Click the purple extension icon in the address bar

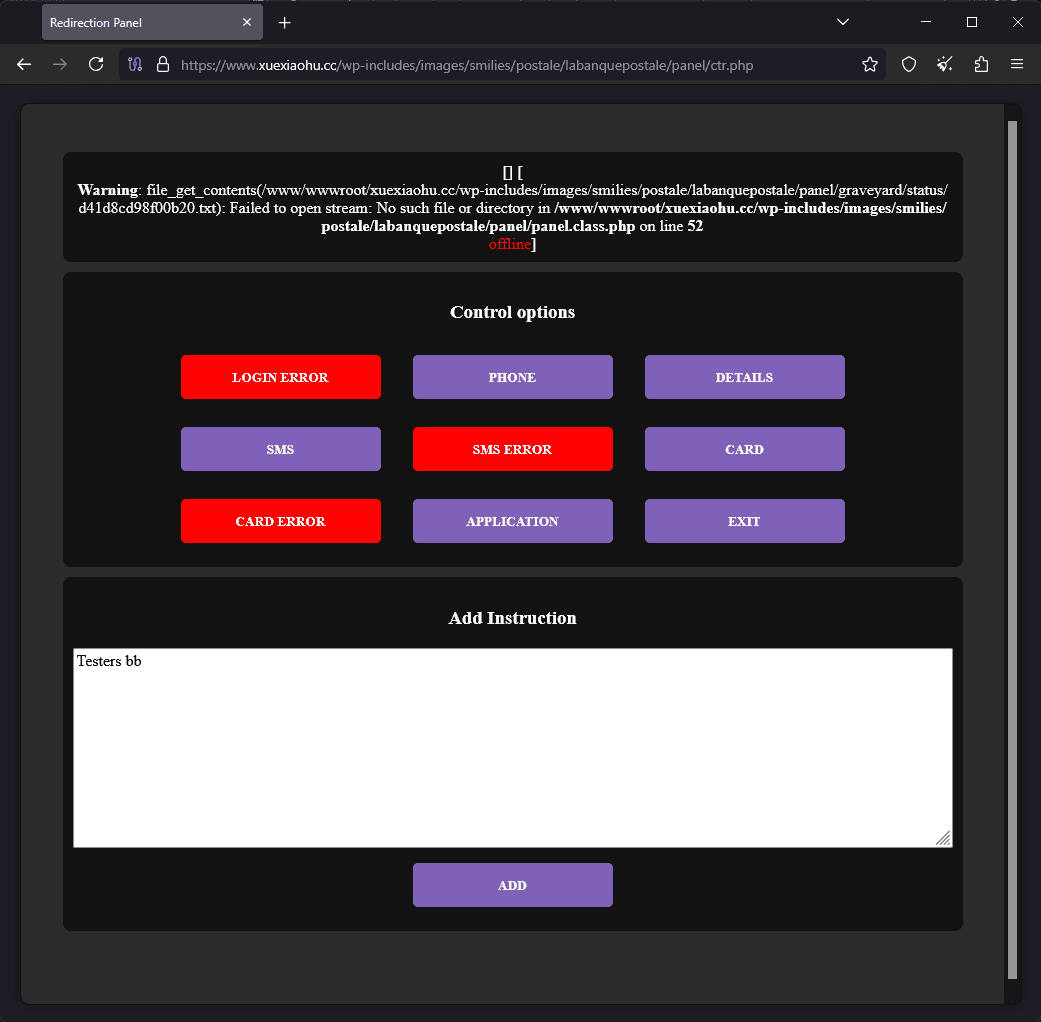tap(134, 64)
